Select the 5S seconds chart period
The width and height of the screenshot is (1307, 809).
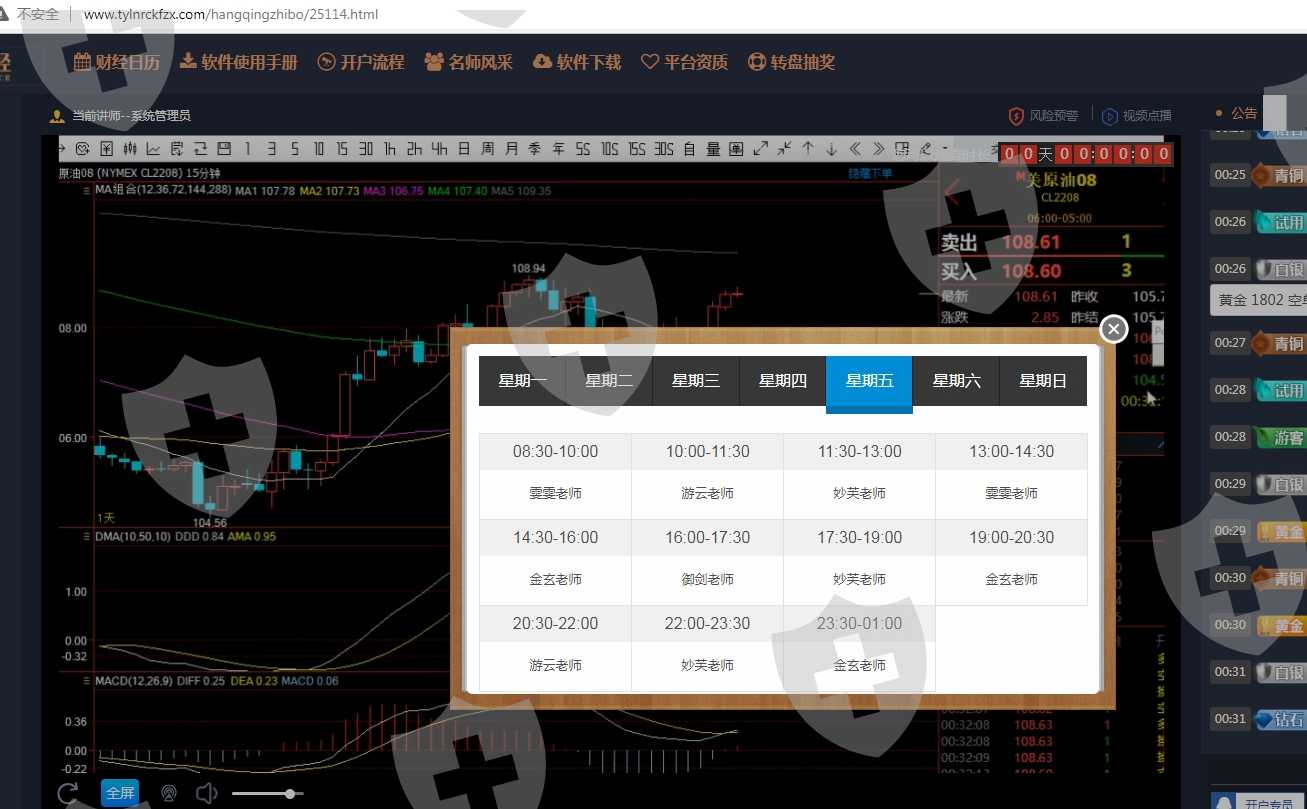584,149
